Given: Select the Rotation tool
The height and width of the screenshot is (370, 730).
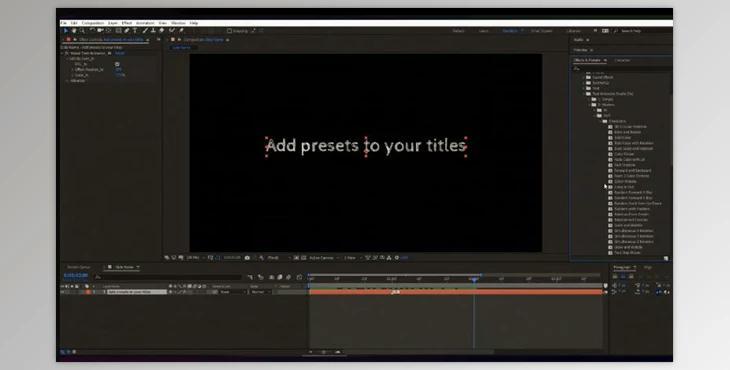Looking at the screenshot, I should (92, 31).
